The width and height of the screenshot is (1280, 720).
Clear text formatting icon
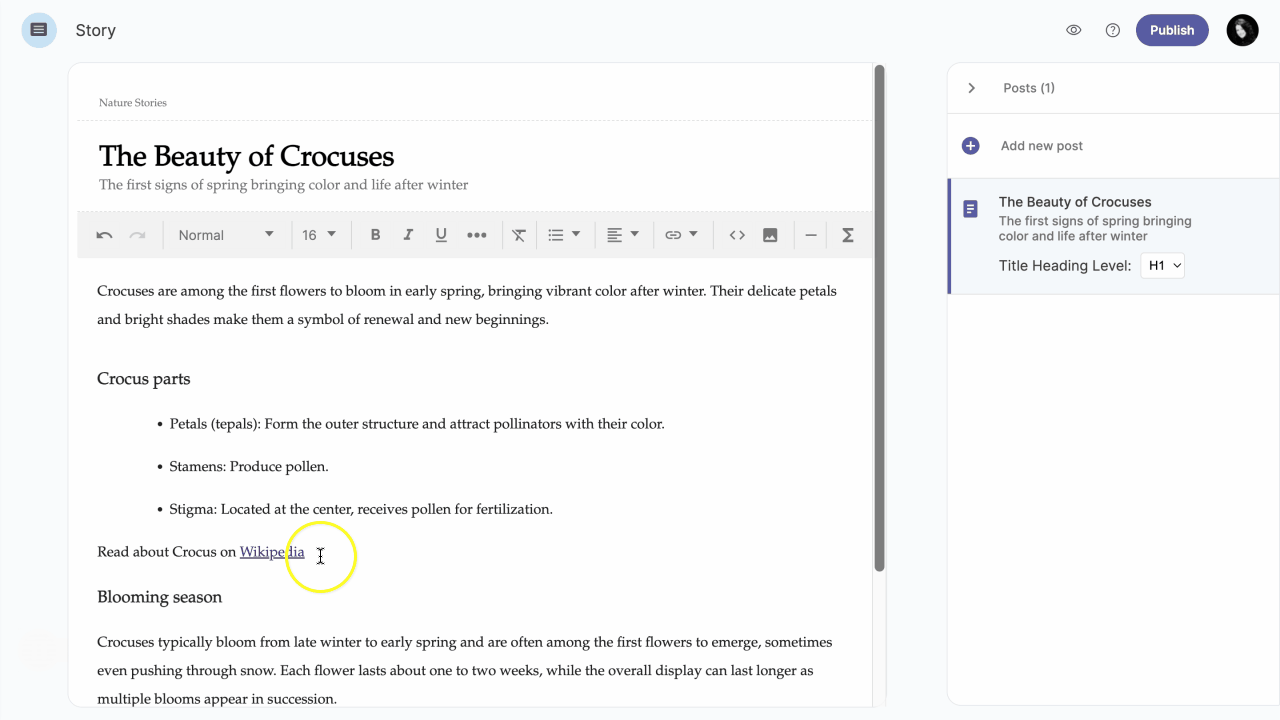coord(519,235)
